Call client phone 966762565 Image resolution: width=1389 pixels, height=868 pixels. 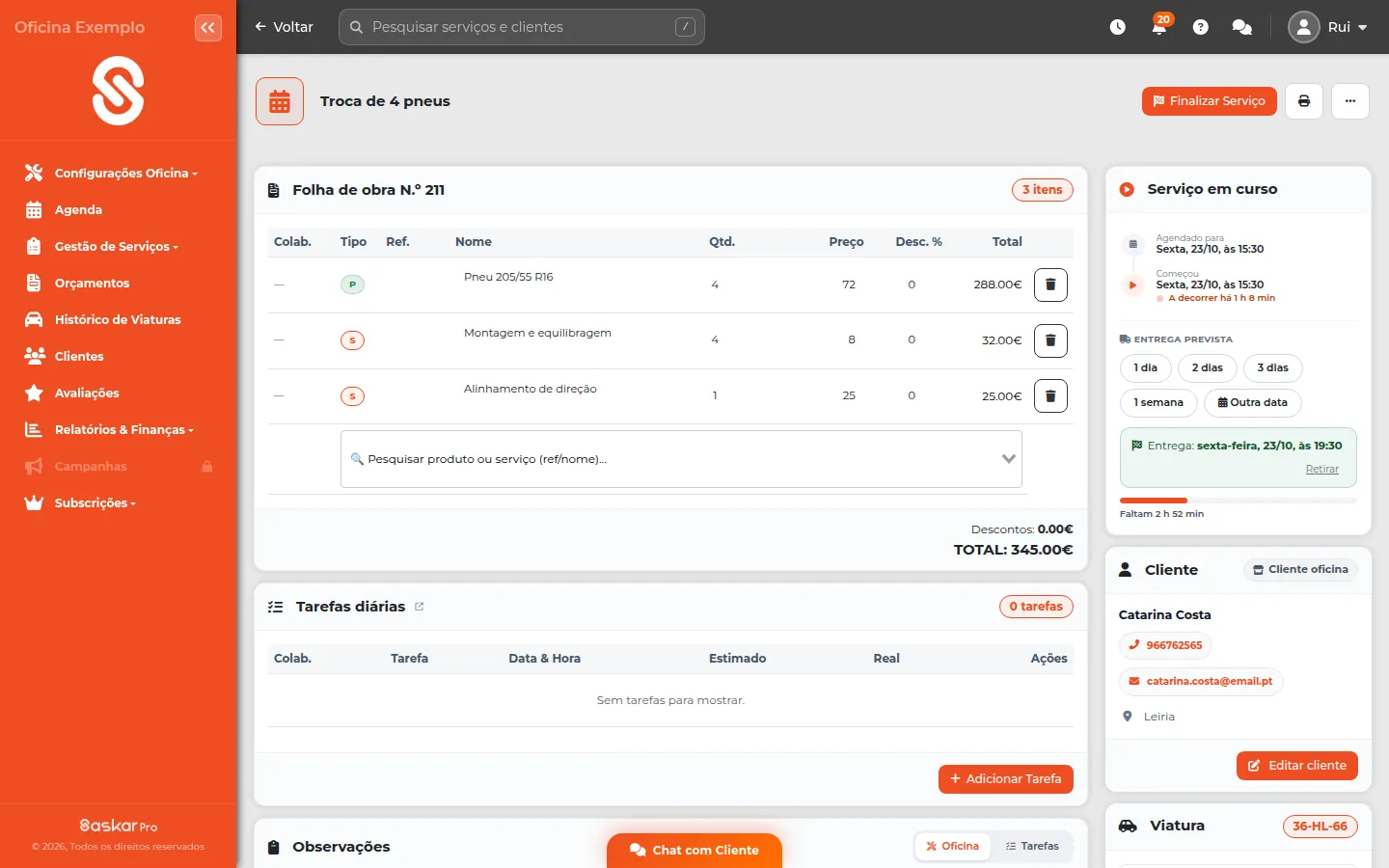coord(1165,646)
